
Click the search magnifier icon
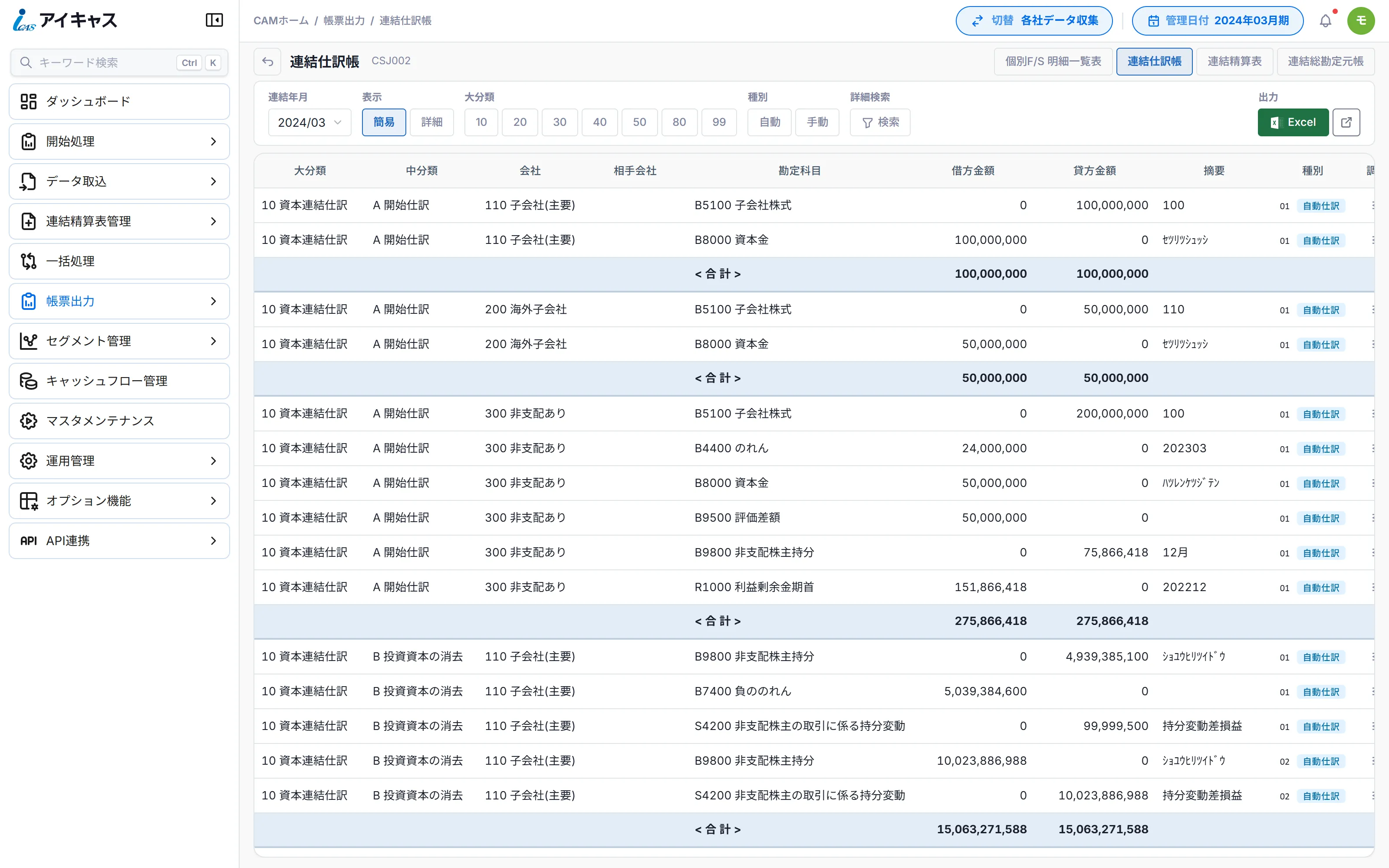point(26,62)
